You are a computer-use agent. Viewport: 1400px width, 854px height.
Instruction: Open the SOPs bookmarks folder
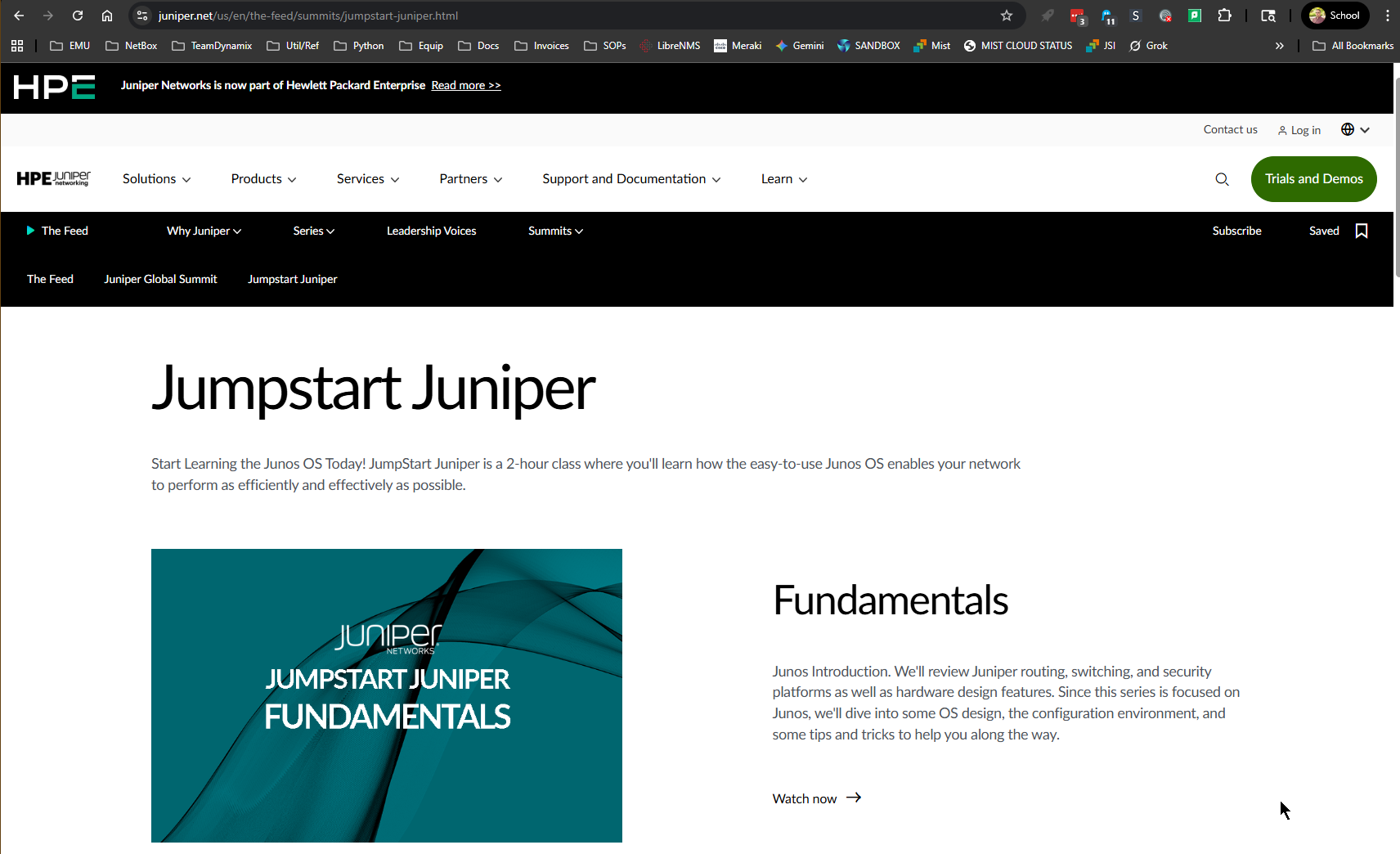[605, 46]
